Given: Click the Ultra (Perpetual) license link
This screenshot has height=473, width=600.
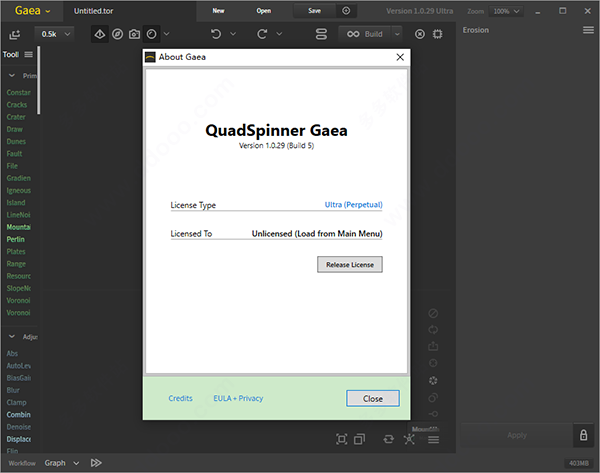Looking at the screenshot, I should [x=354, y=205].
